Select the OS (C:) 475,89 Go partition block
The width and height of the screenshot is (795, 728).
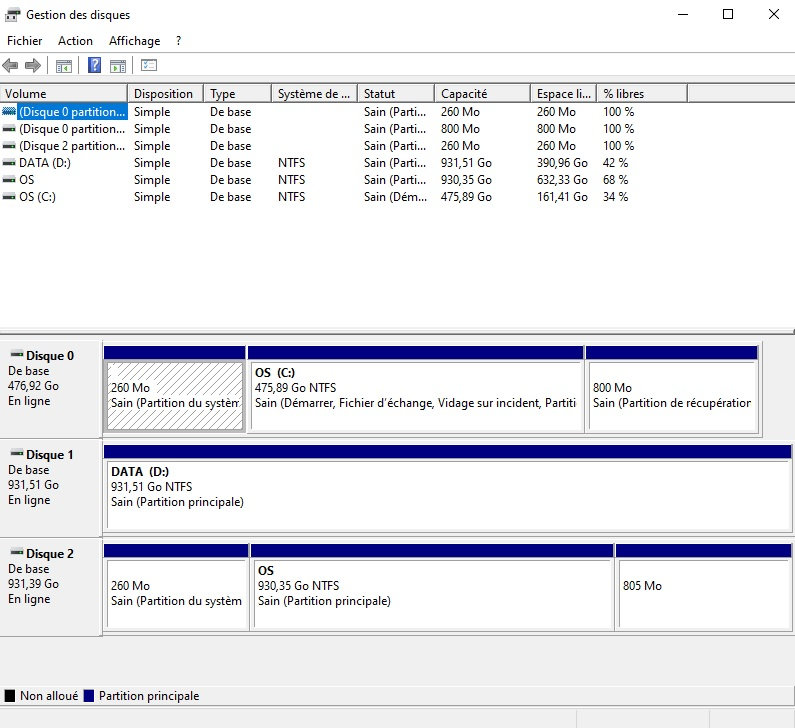(415, 395)
